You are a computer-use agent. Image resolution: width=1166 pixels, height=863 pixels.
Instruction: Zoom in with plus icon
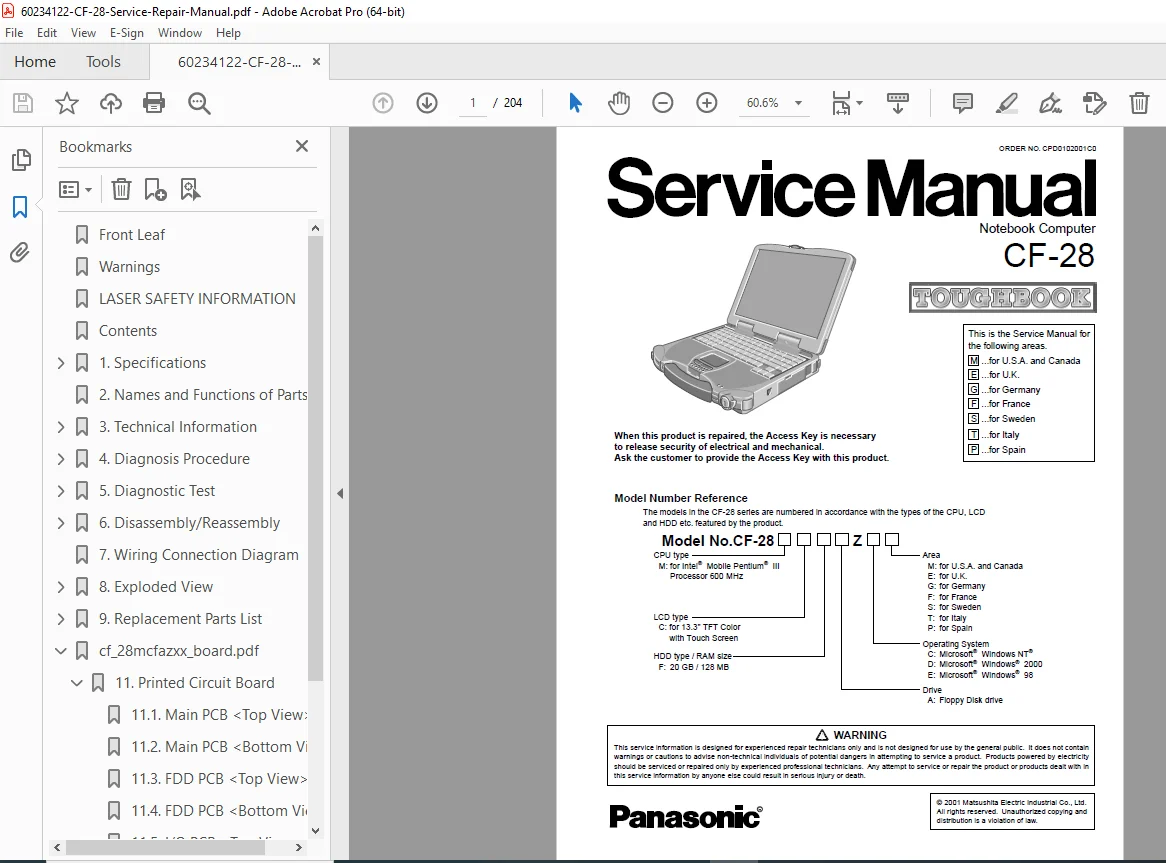pyautogui.click(x=706, y=103)
